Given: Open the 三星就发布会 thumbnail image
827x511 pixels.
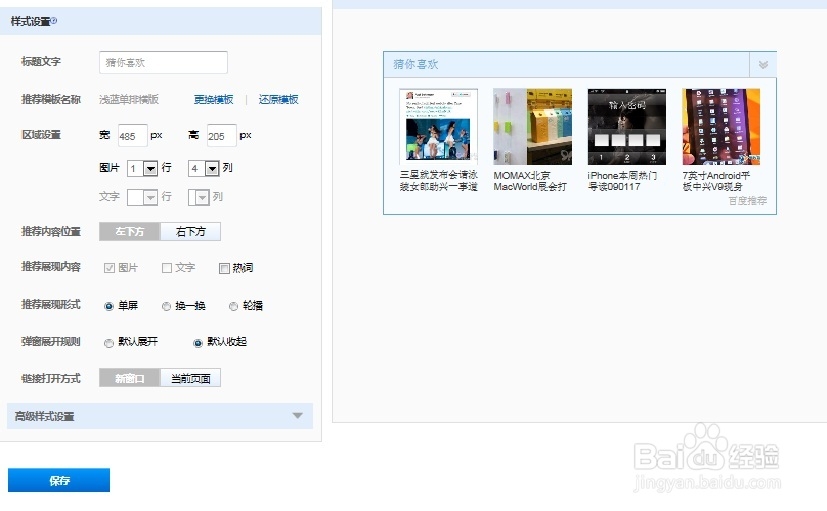Looking at the screenshot, I should (438, 127).
